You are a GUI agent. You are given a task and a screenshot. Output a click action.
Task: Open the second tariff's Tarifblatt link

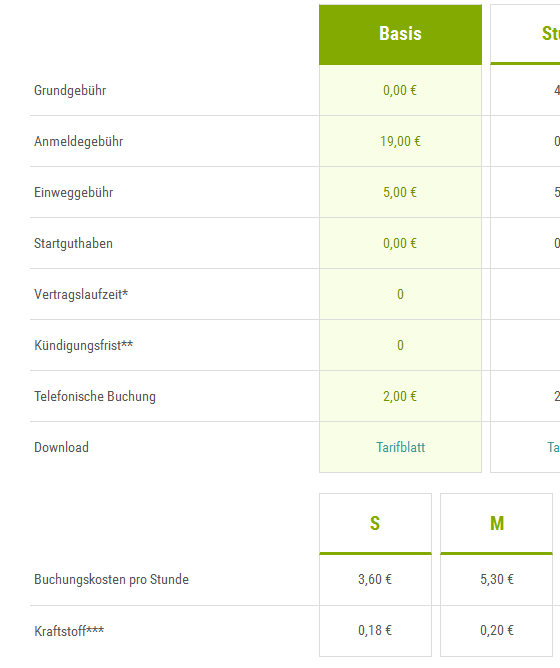click(553, 447)
